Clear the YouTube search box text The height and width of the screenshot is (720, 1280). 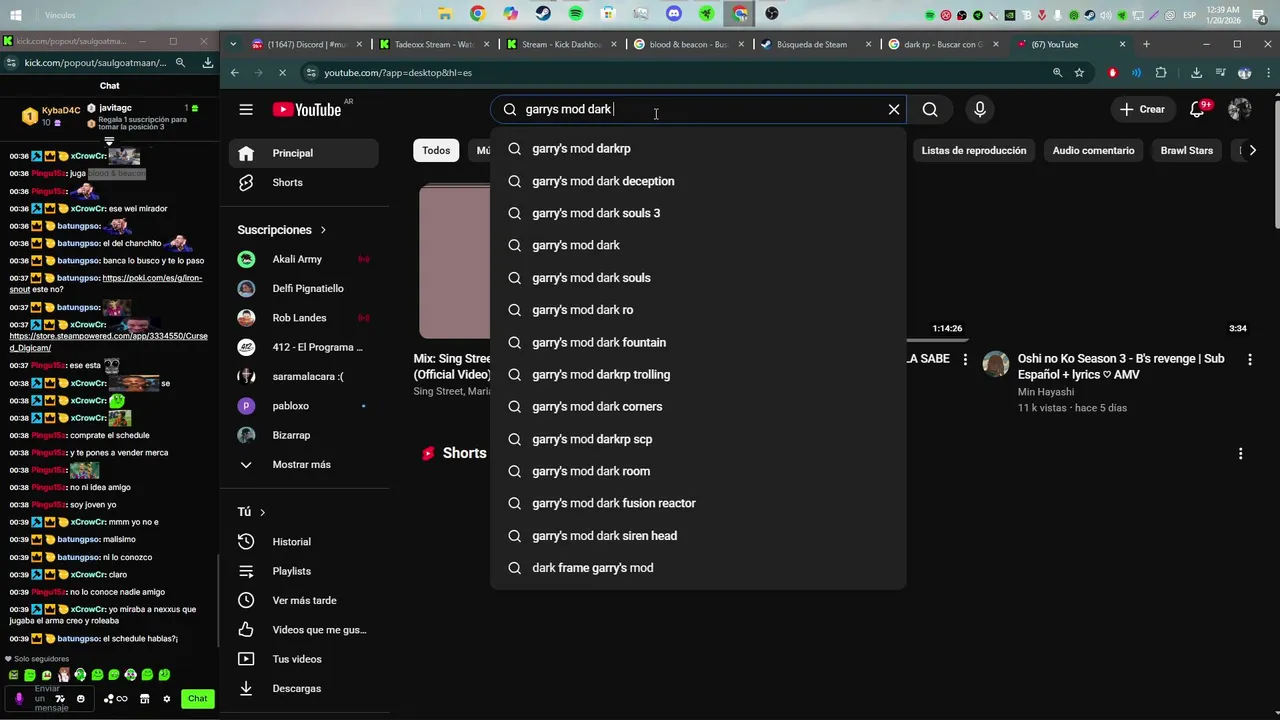(894, 109)
